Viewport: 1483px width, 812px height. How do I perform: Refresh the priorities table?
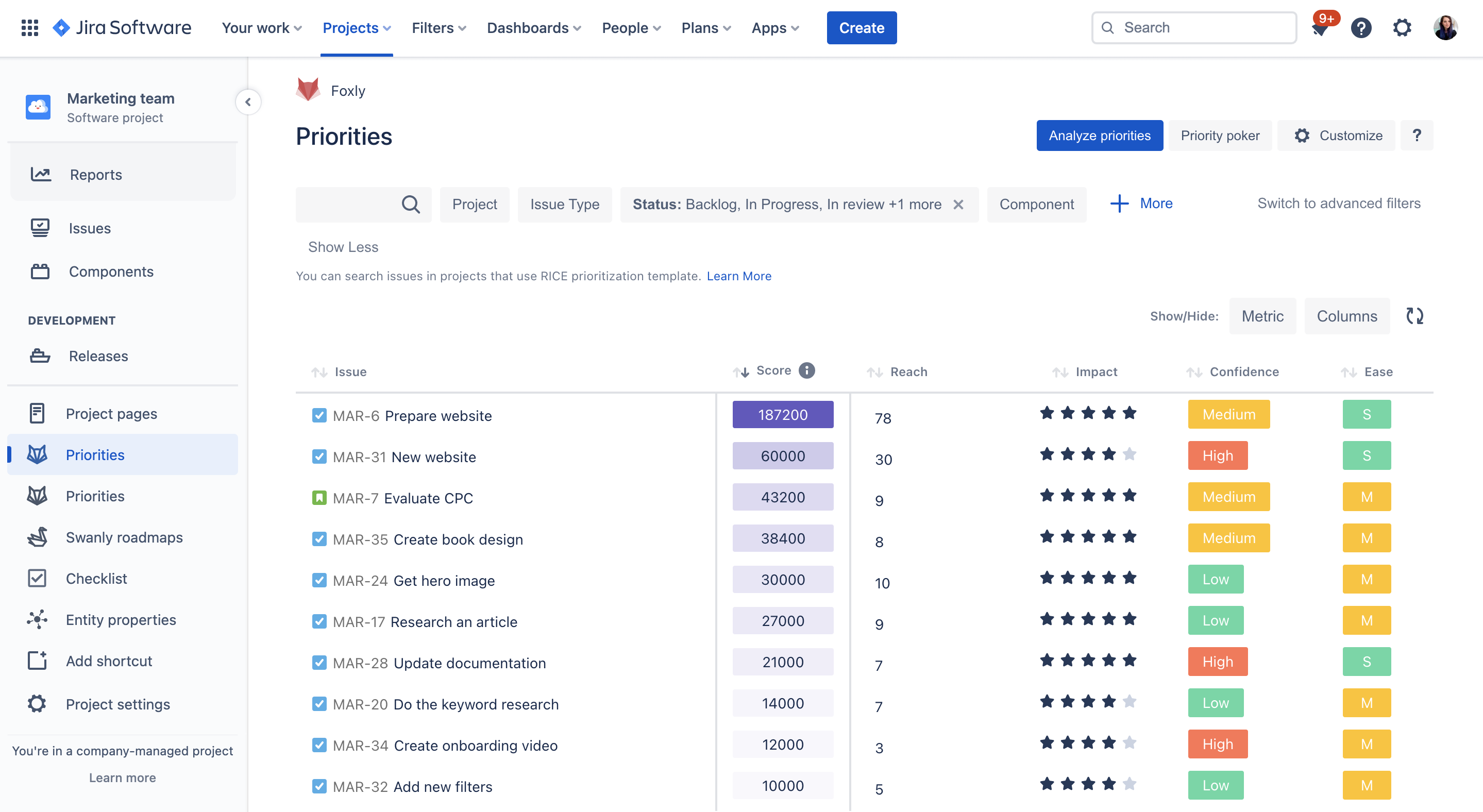(1415, 315)
